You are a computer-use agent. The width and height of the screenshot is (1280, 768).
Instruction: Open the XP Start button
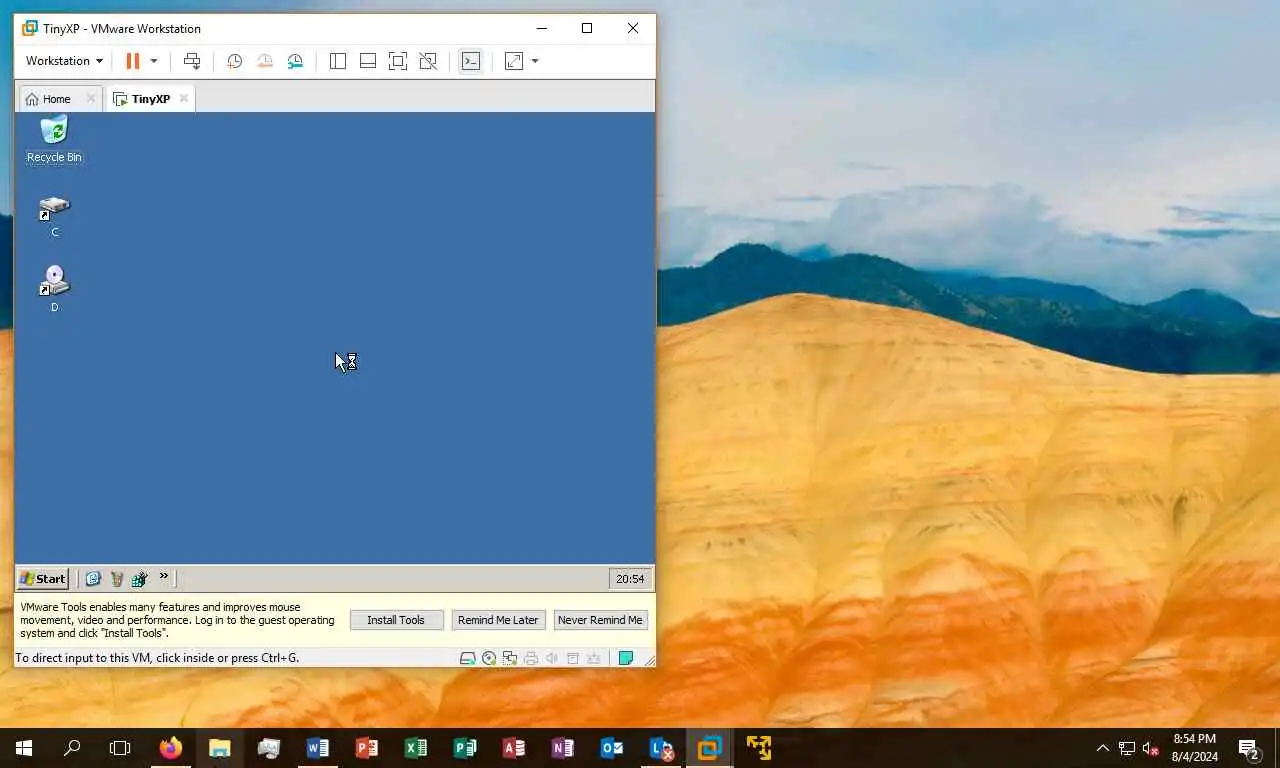[43, 578]
